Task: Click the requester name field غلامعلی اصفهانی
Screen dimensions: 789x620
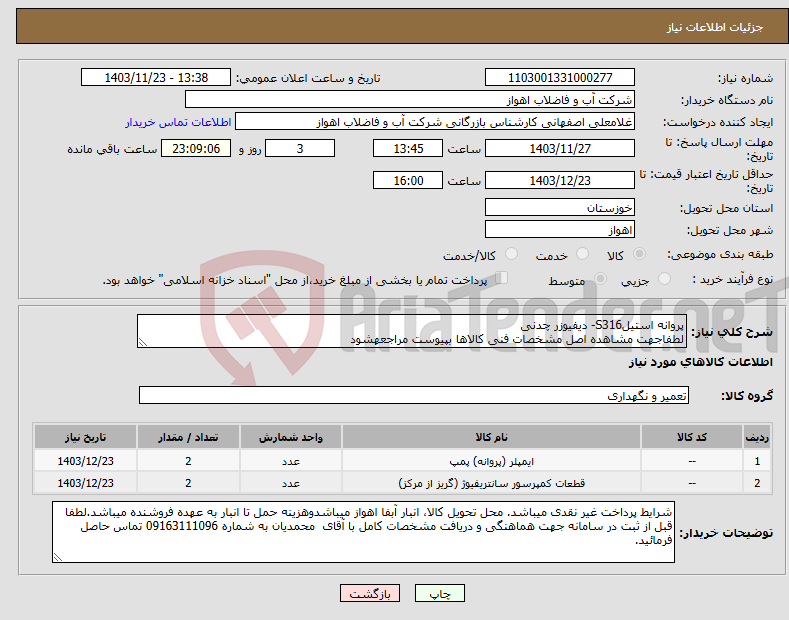Action: pyautogui.click(x=435, y=122)
